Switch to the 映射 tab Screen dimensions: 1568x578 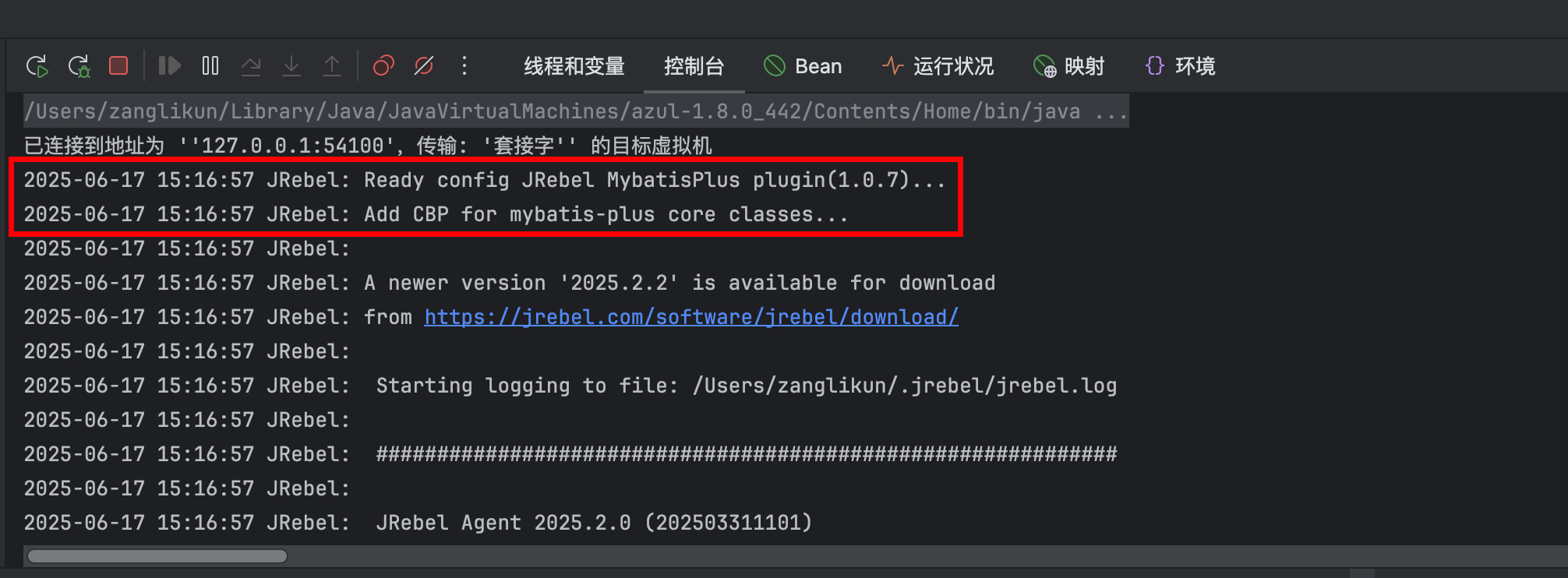pos(1068,66)
